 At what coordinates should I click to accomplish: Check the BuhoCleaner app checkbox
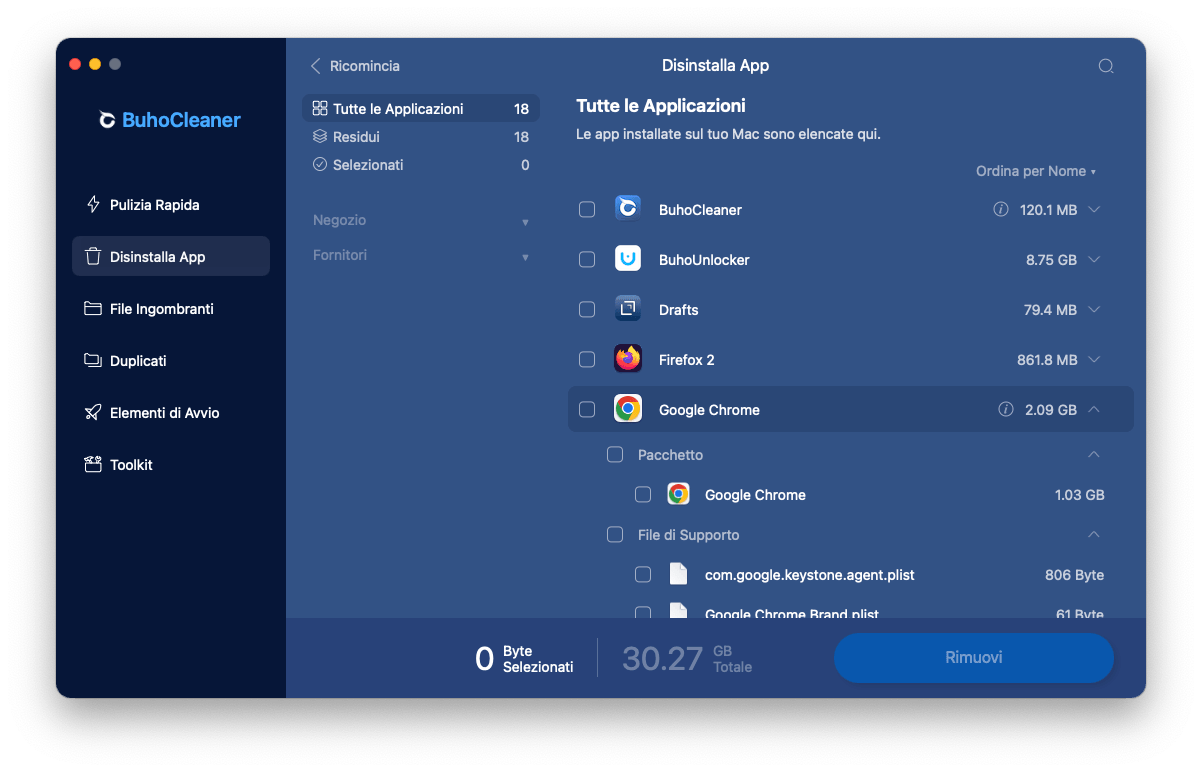click(587, 210)
